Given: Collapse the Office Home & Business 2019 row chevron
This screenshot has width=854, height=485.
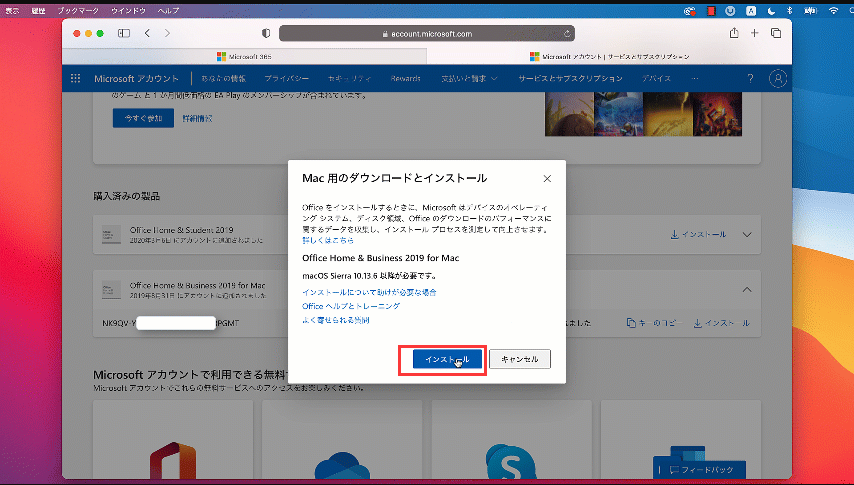Looking at the screenshot, I should (x=747, y=290).
